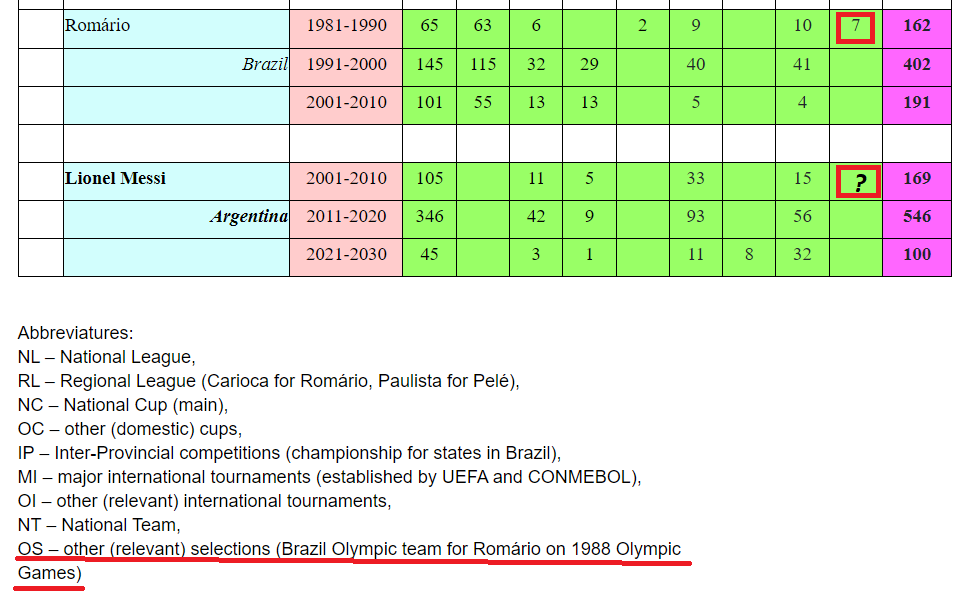The height and width of the screenshot is (601, 971).
Task: Select the Lionel Messi name cell
Action: click(176, 181)
